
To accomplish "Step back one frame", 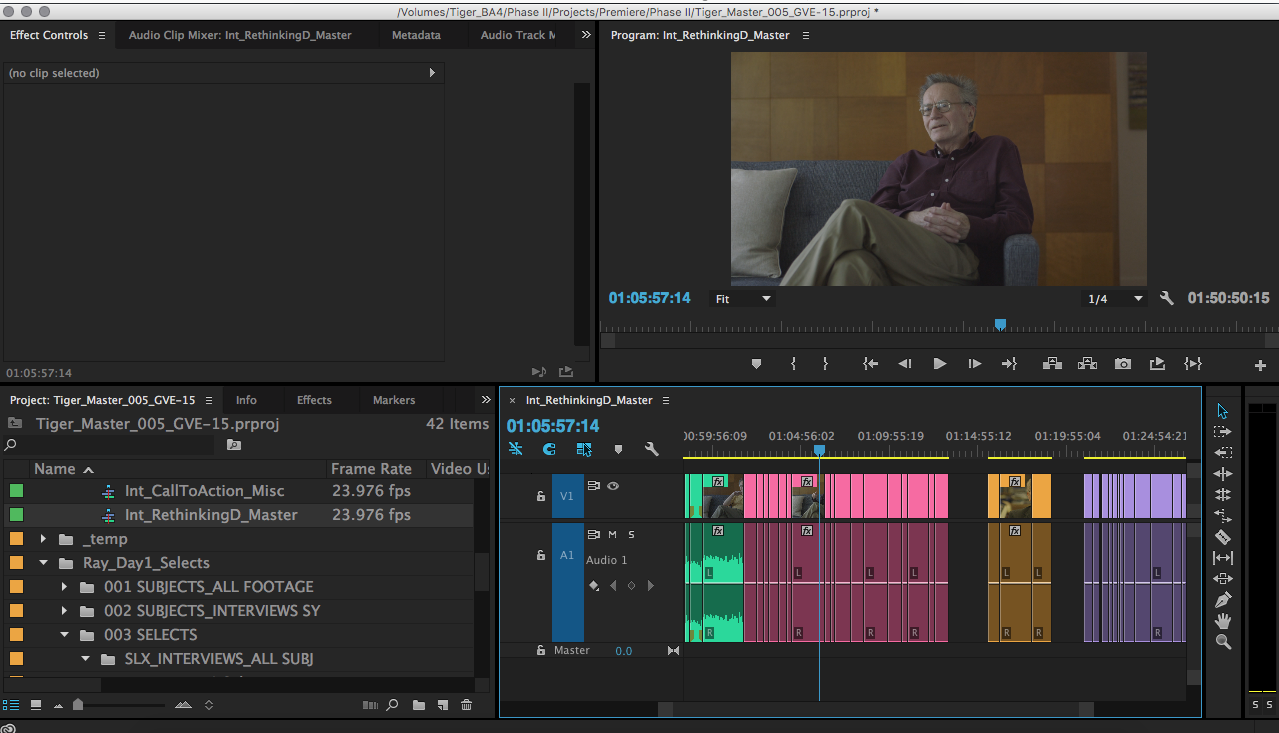I will tap(905, 364).
